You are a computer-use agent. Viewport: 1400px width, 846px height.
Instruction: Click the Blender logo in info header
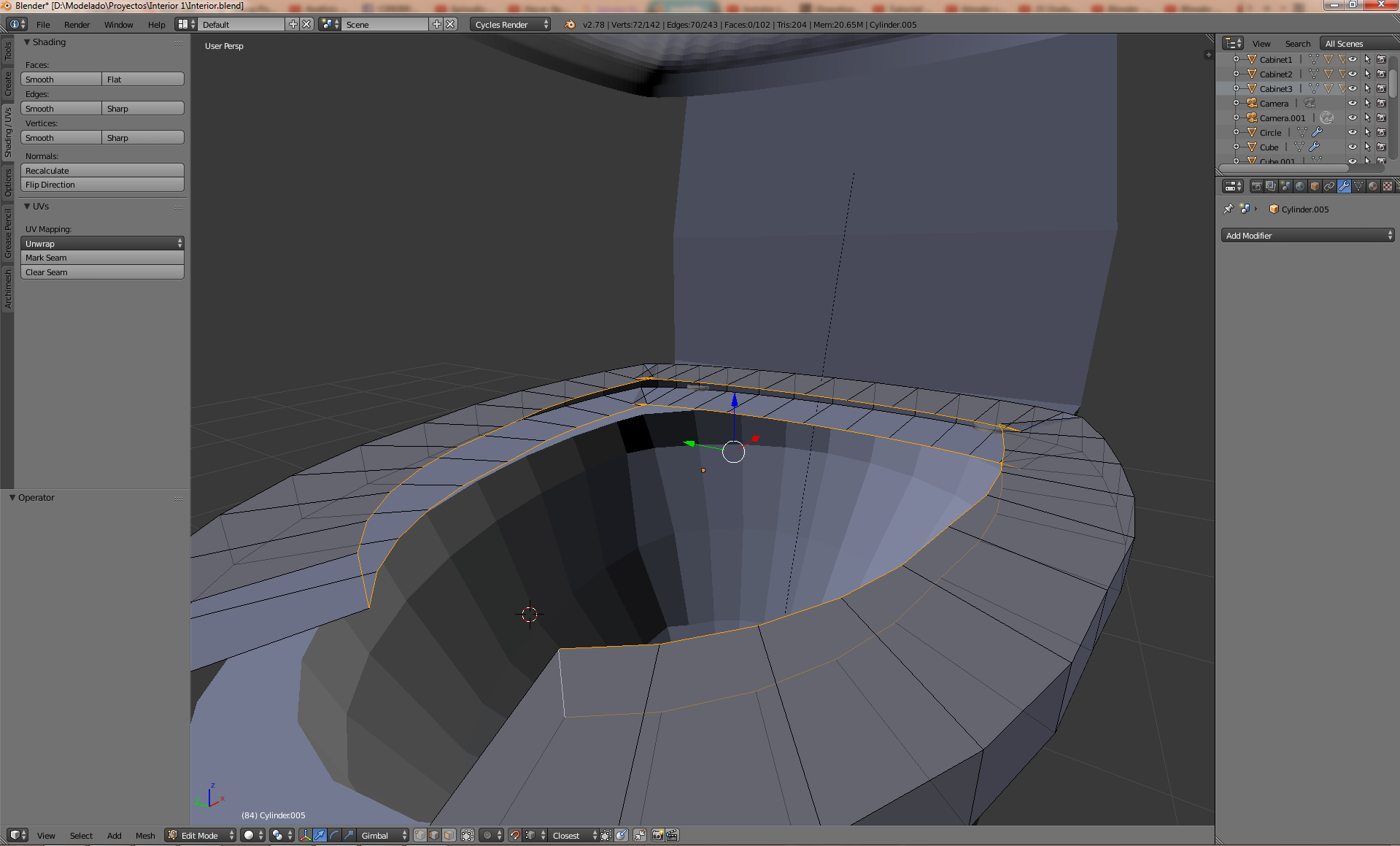point(570,24)
